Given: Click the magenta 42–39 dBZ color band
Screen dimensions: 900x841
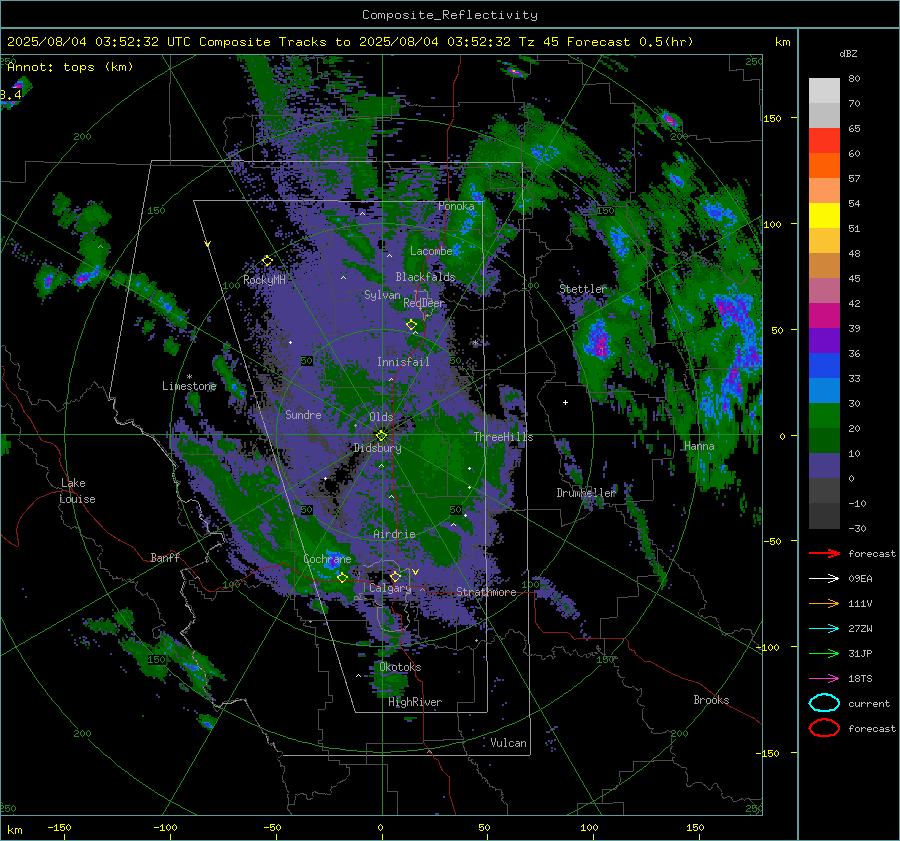Looking at the screenshot, I should (x=824, y=316).
